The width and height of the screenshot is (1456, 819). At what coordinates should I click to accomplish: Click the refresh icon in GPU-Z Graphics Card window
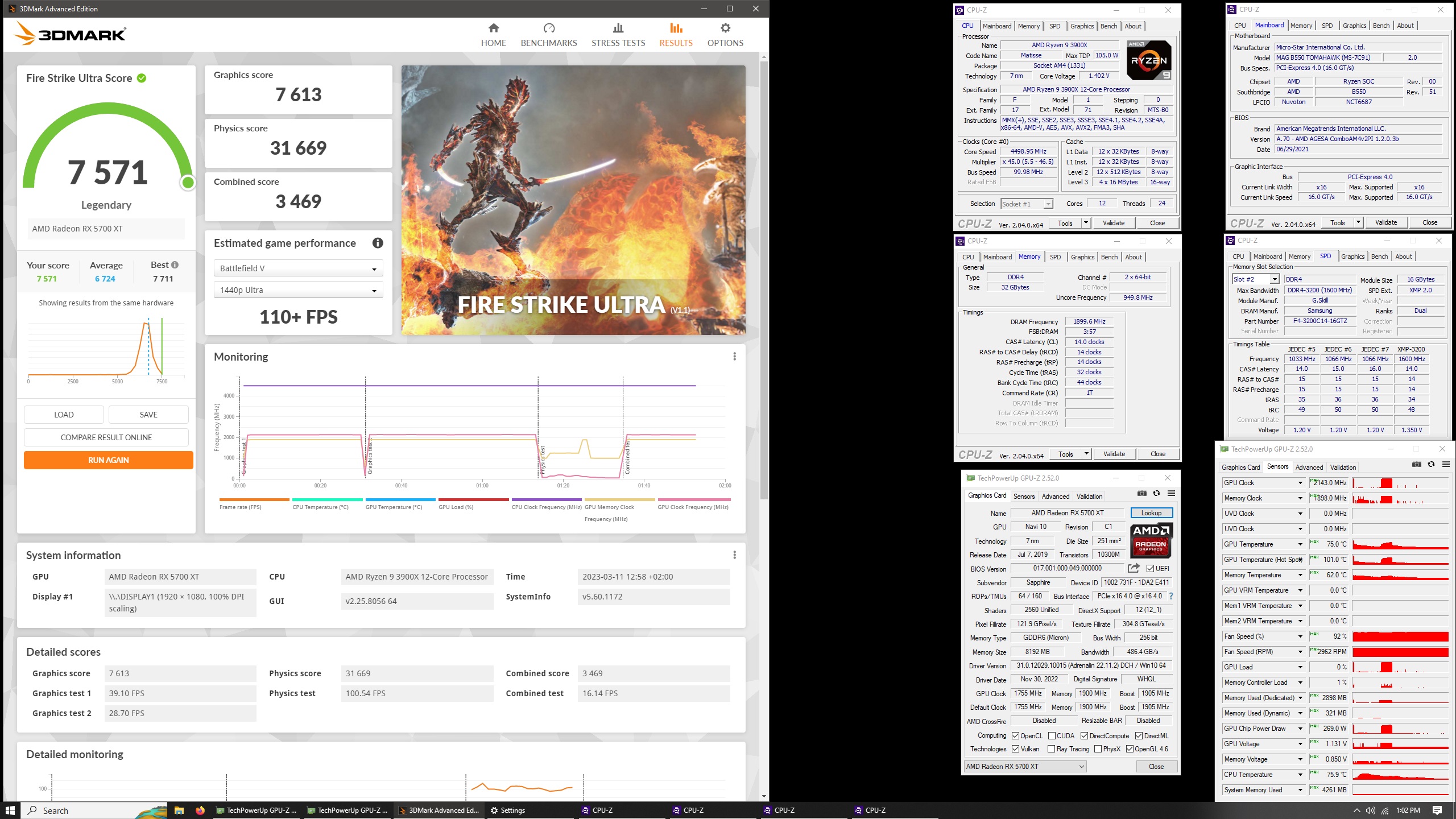click(1156, 493)
